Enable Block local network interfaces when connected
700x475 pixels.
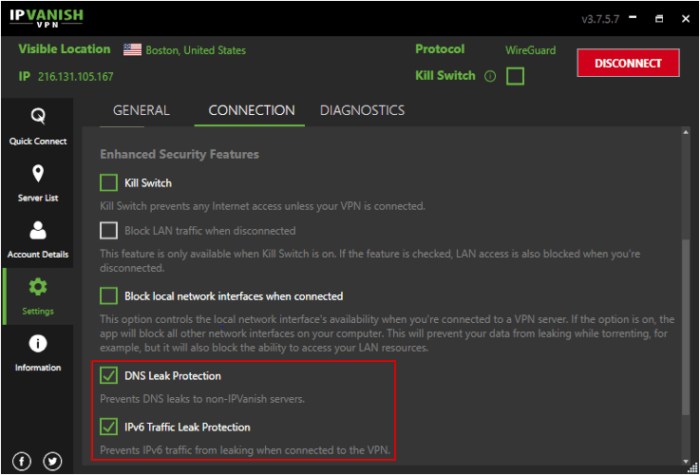point(108,296)
